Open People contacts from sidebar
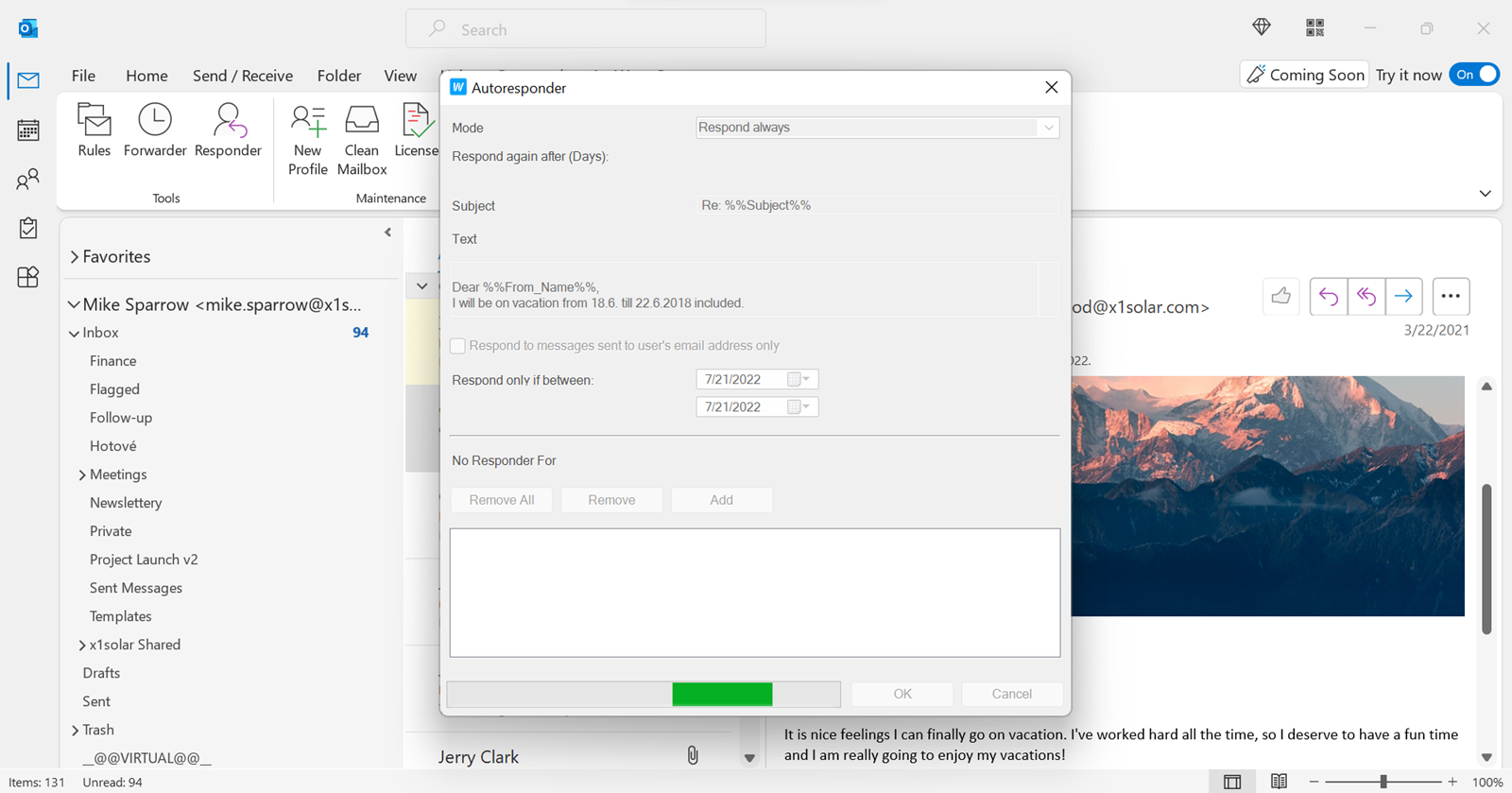Viewport: 1512px width, 793px height. click(x=28, y=179)
